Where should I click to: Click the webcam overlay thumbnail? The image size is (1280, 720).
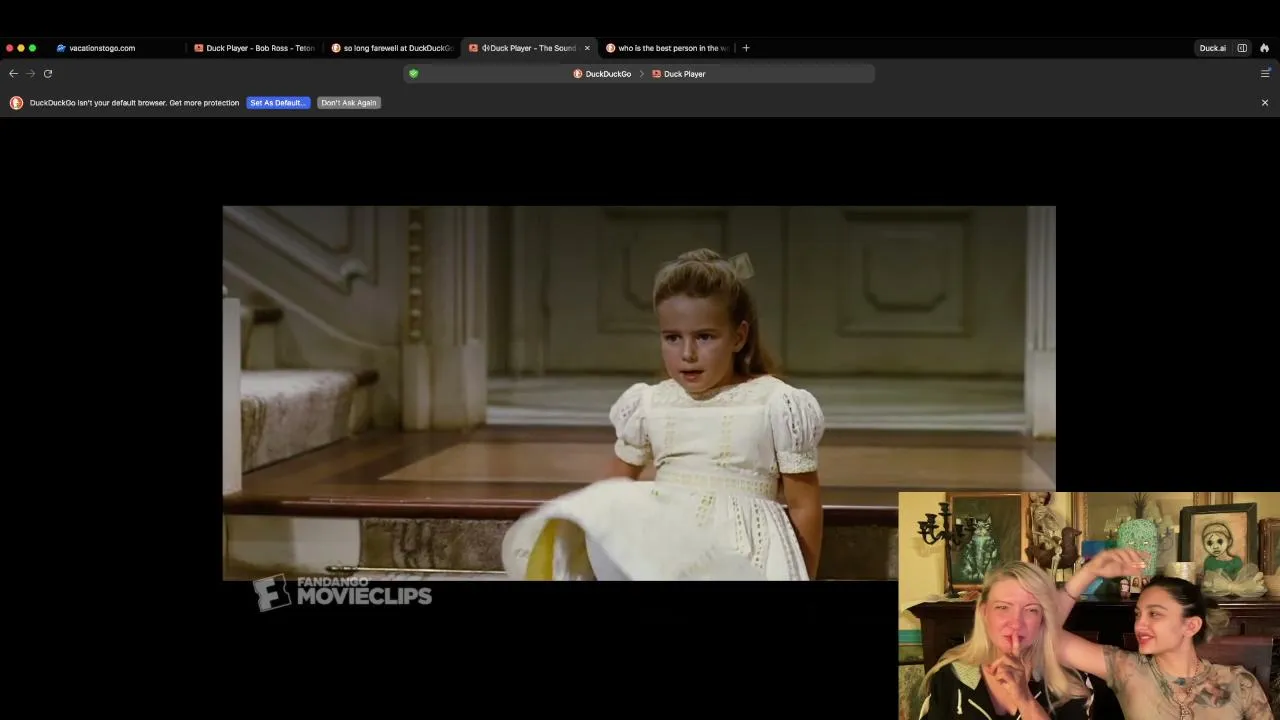[1089, 606]
